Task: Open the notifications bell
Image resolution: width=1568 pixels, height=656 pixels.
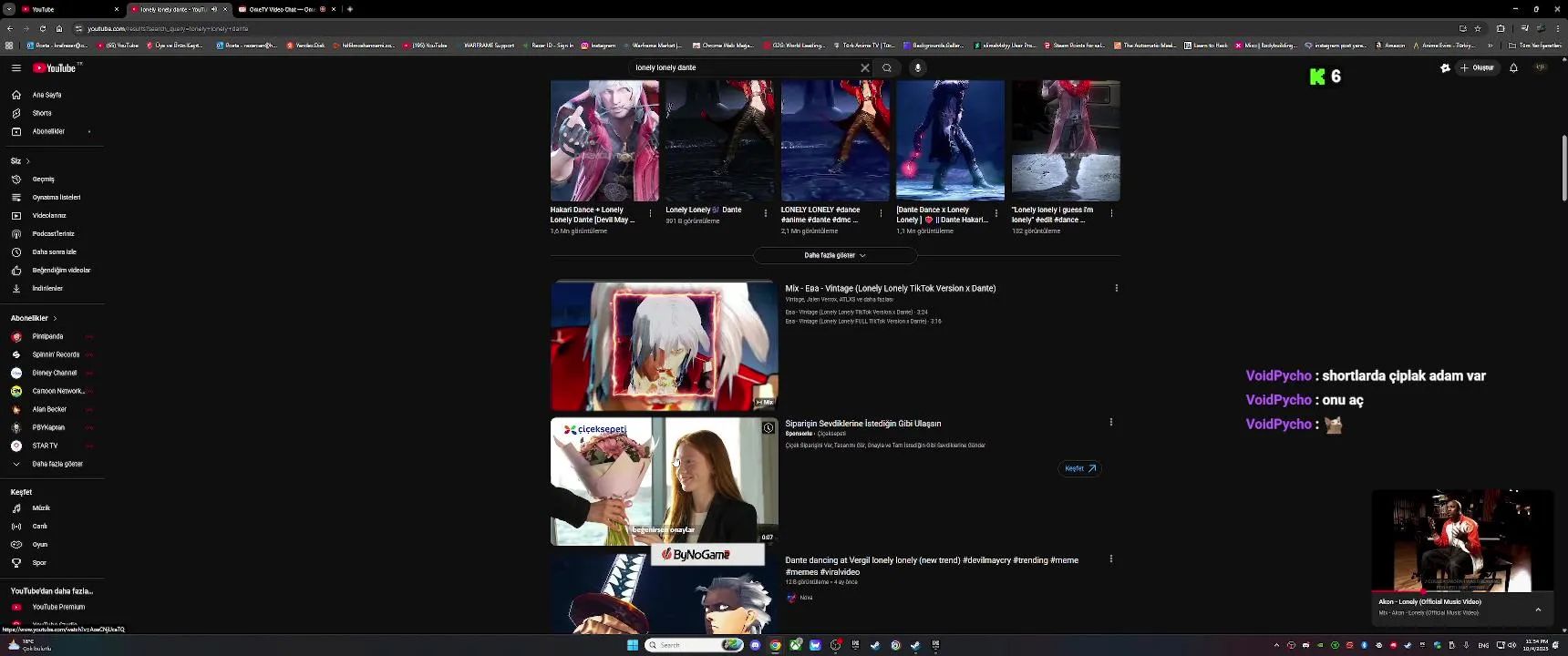Action: click(x=1513, y=67)
